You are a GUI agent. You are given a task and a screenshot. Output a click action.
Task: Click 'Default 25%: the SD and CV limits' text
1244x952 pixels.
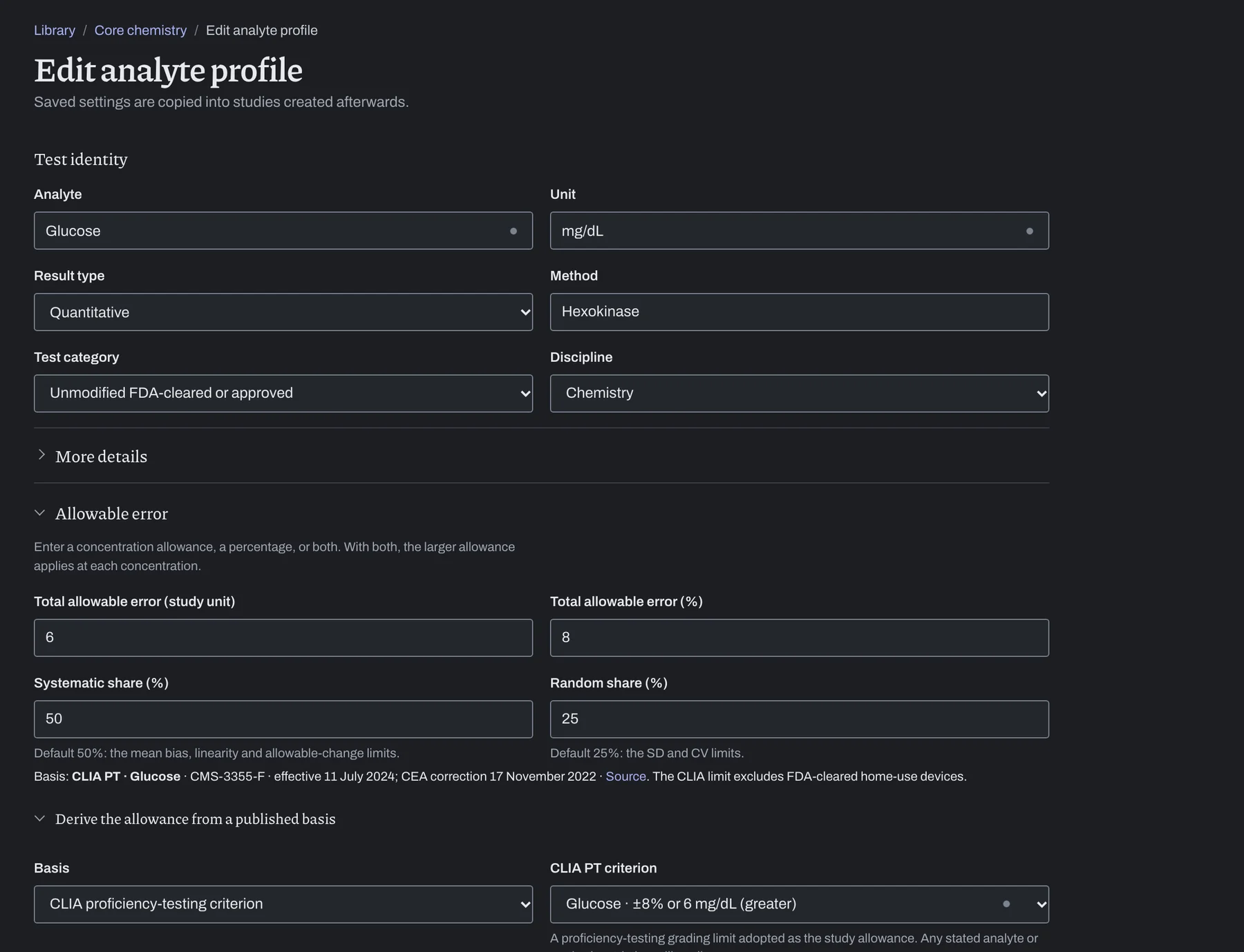(x=647, y=753)
